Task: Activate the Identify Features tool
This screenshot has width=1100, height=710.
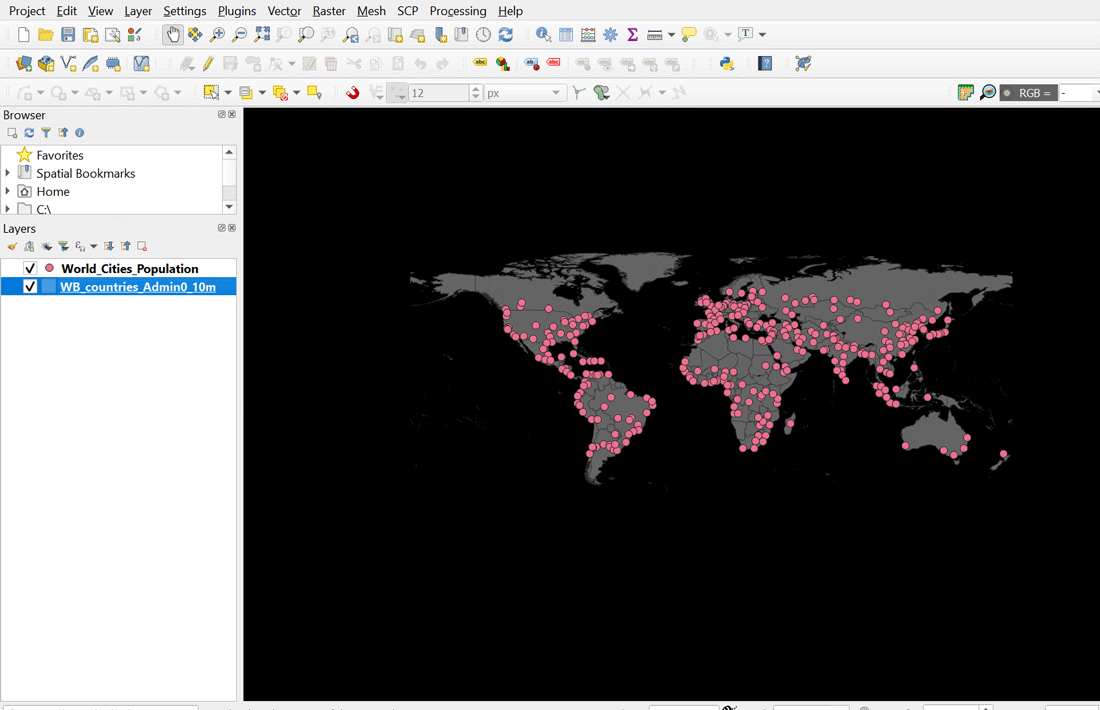Action: point(544,34)
